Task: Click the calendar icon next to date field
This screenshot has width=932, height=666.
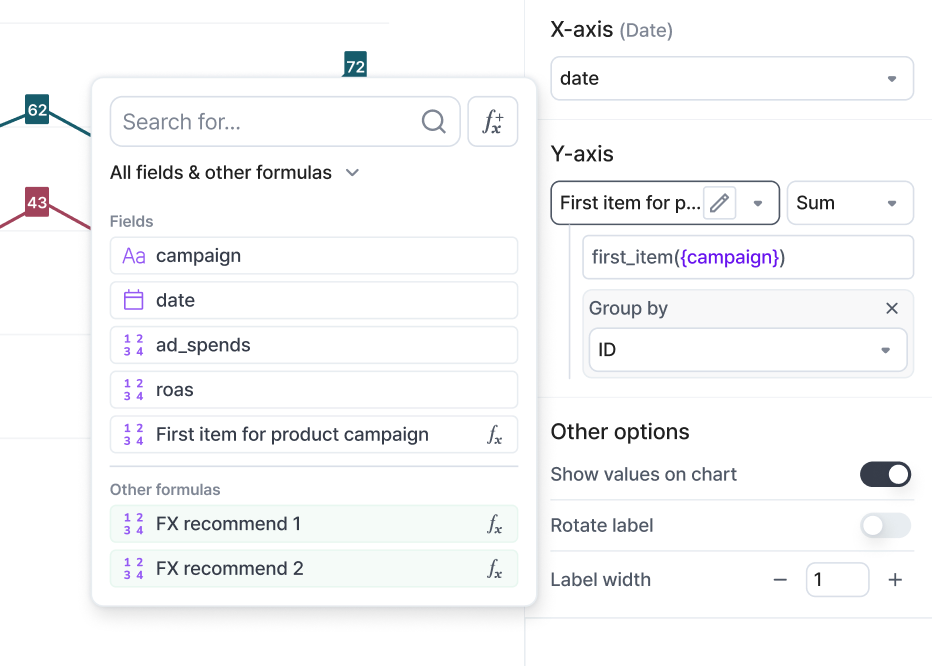Action: 133,300
